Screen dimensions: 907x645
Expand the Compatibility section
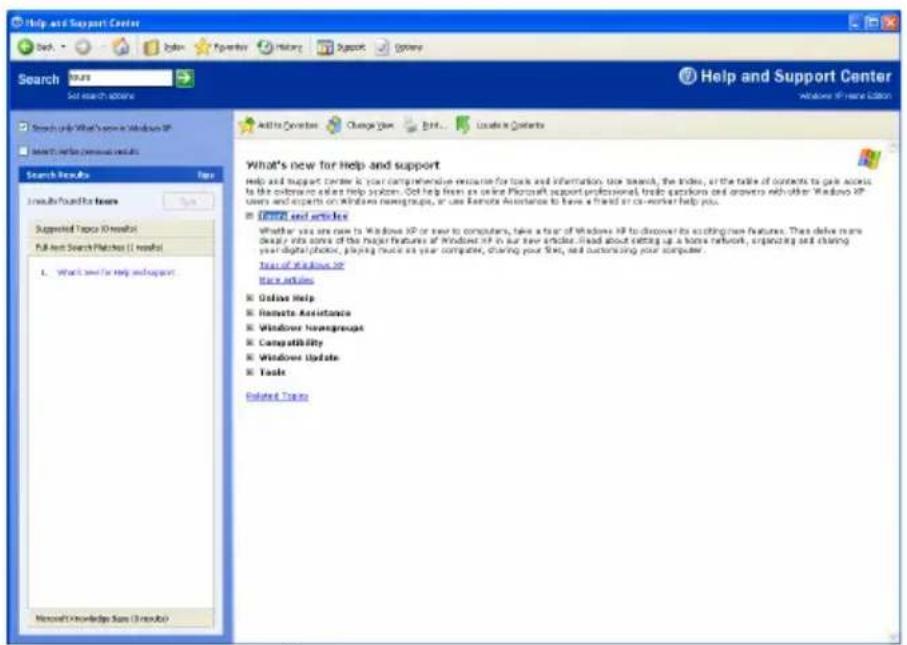(250, 342)
